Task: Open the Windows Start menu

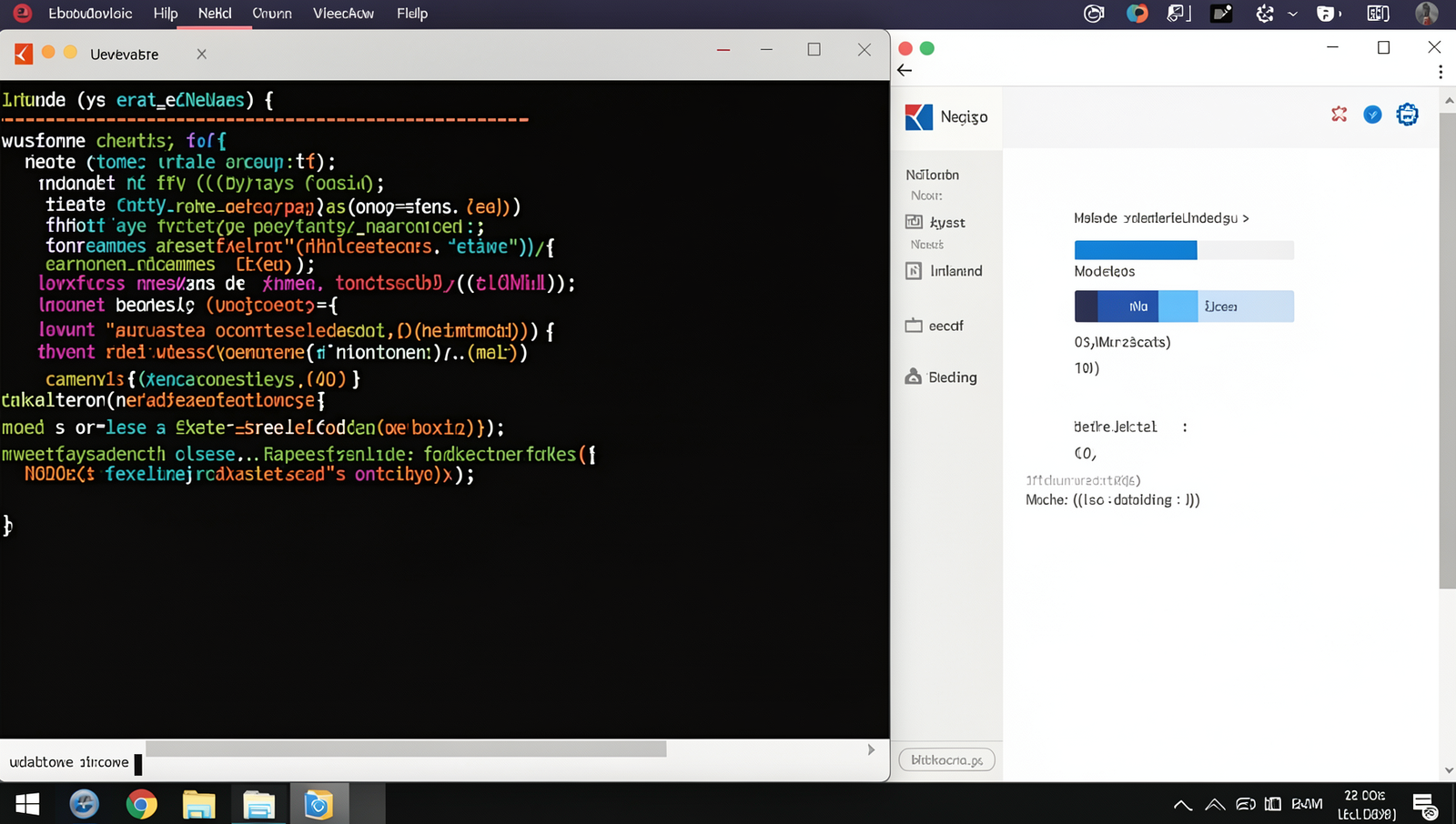Action: 27,804
